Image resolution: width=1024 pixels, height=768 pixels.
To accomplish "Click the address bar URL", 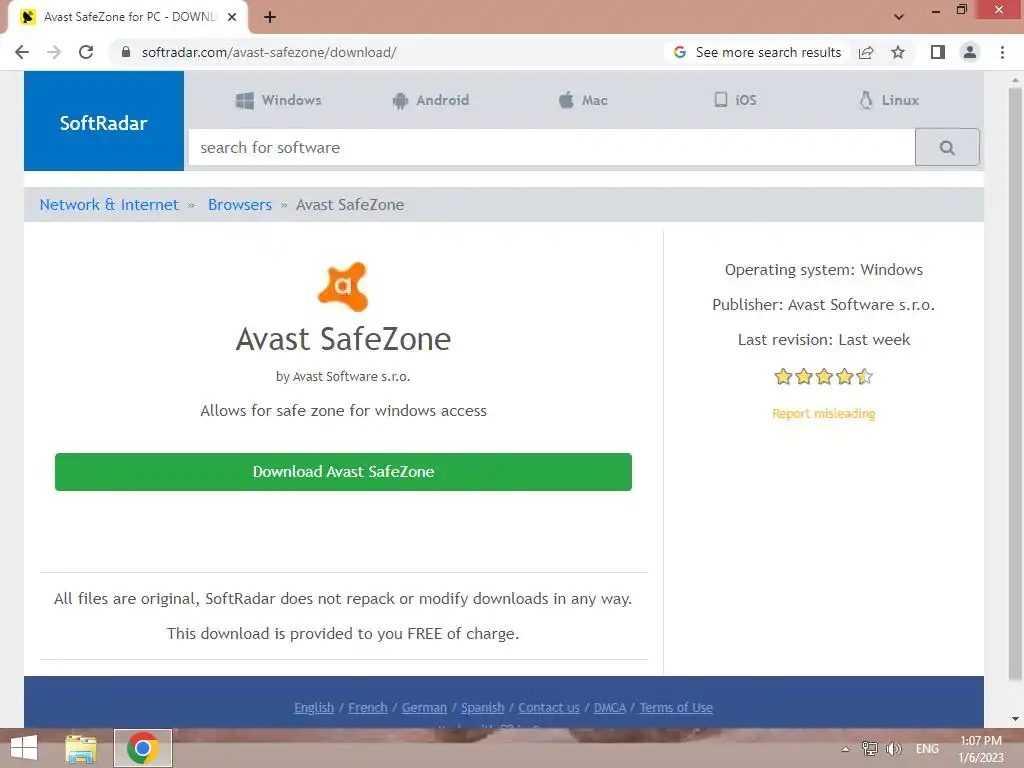I will (269, 52).
